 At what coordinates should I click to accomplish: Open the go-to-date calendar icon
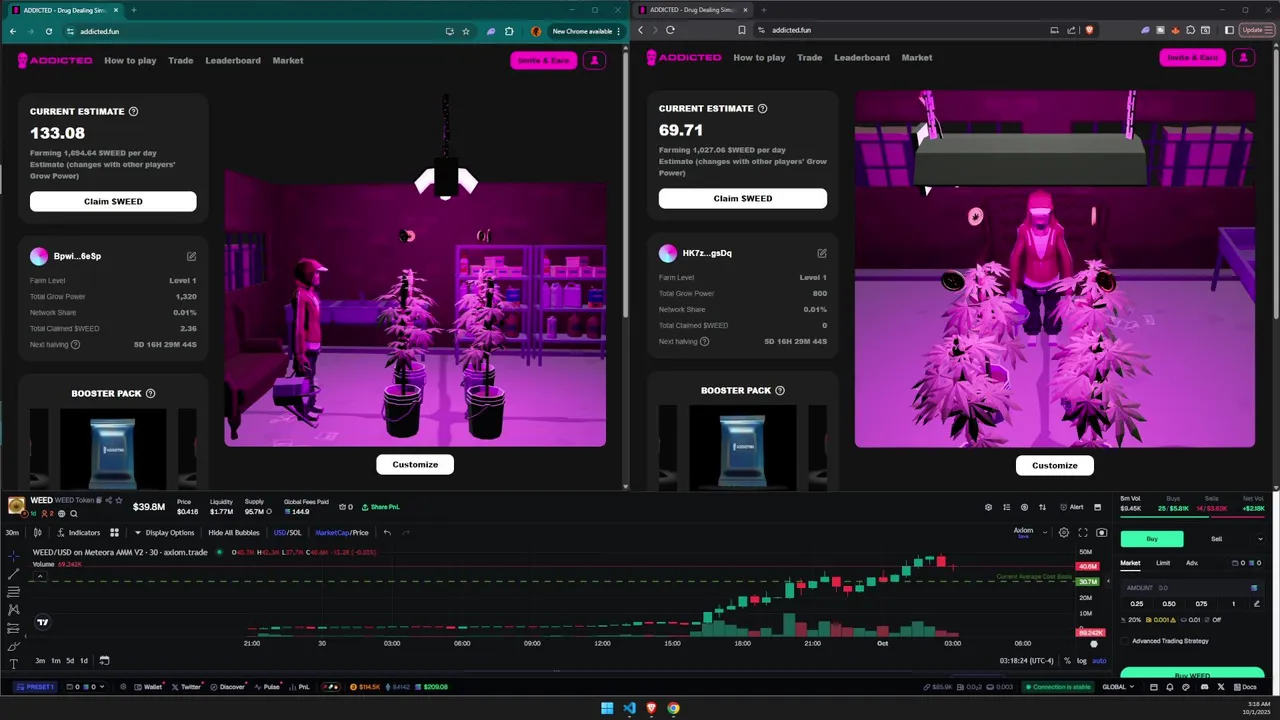[104, 660]
